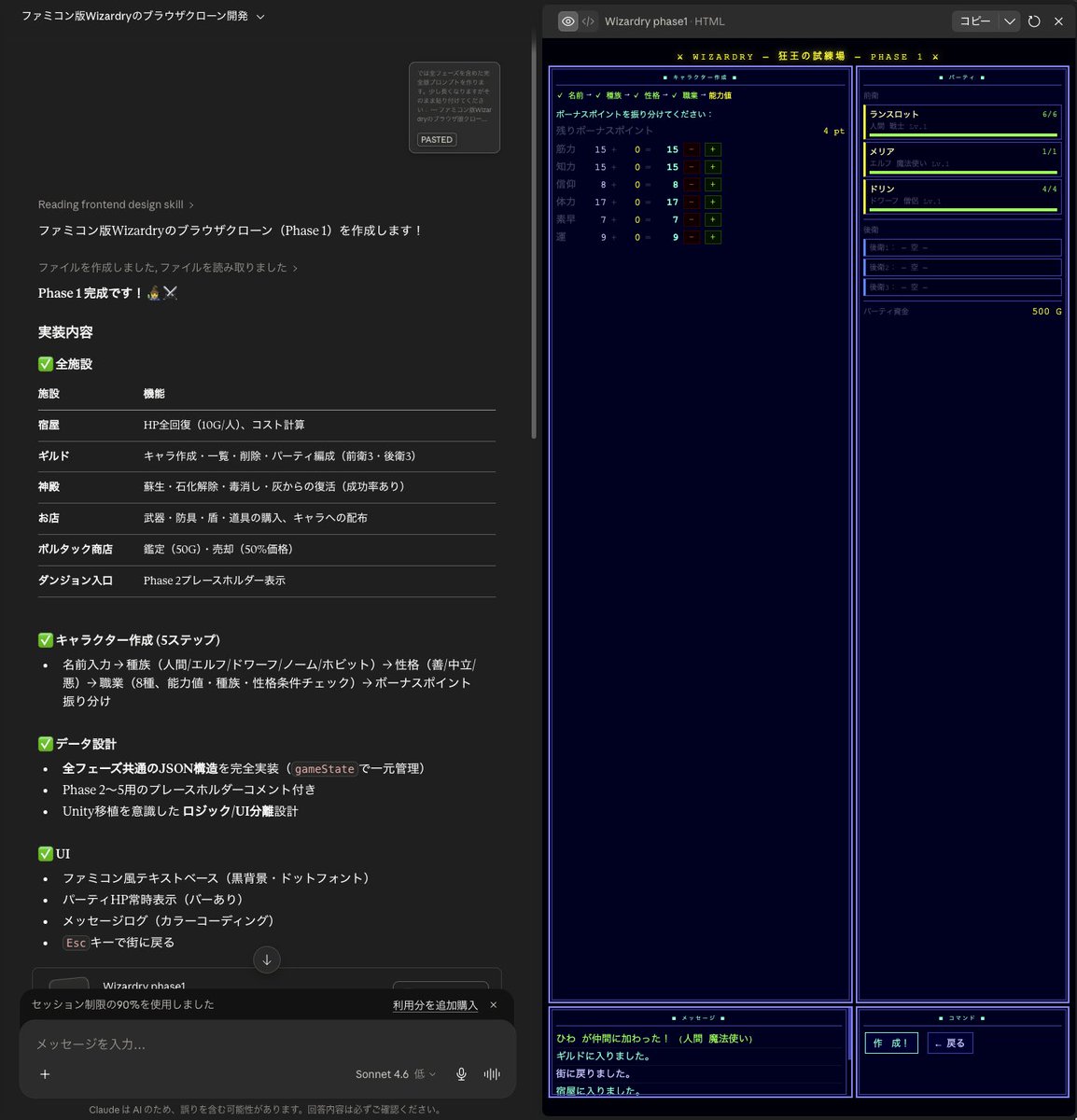Click the scroll-to-bottom arrow button in chat

pos(267,959)
